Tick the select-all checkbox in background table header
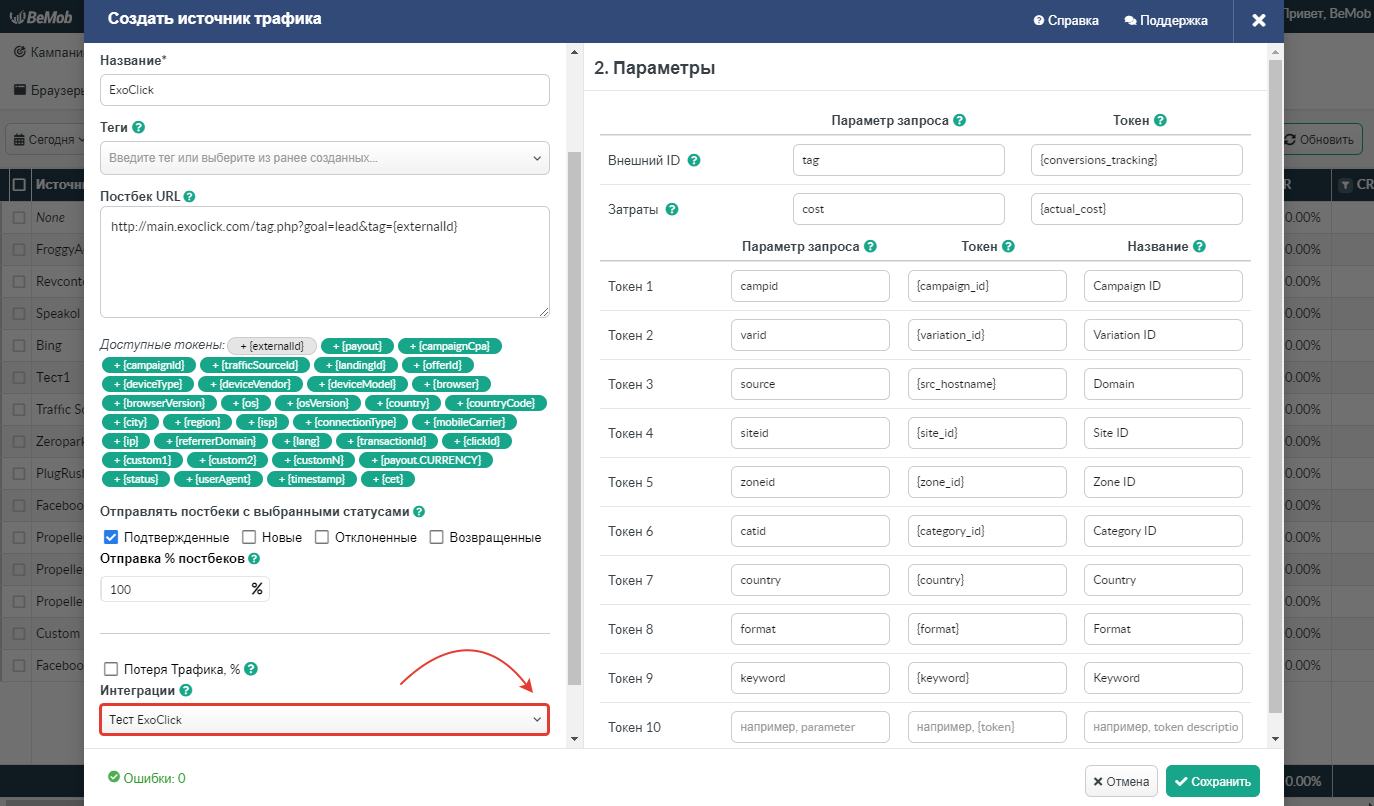Viewport: 1374px width, 806px height. [x=18, y=185]
